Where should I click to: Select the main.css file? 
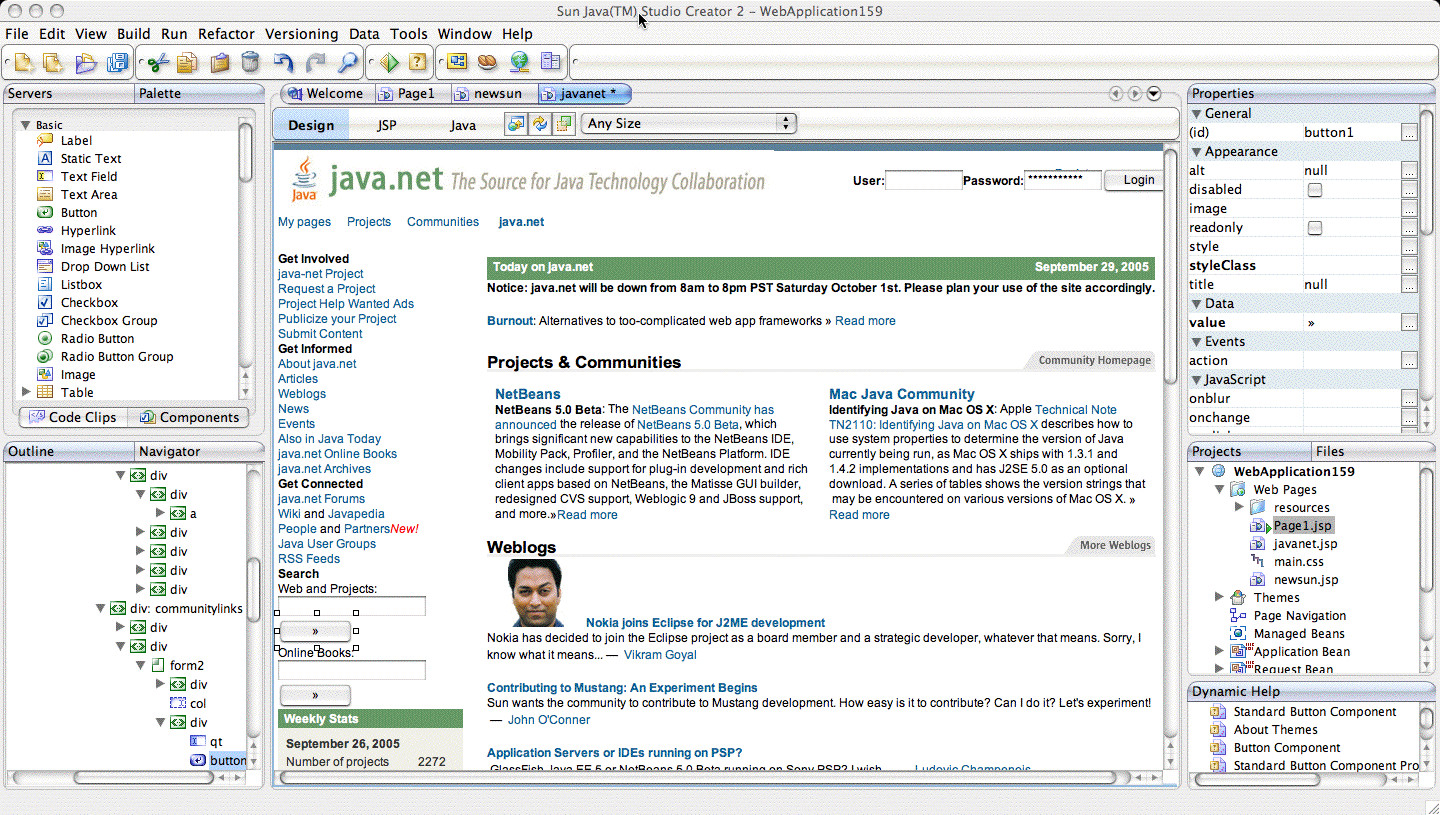tap(1299, 562)
